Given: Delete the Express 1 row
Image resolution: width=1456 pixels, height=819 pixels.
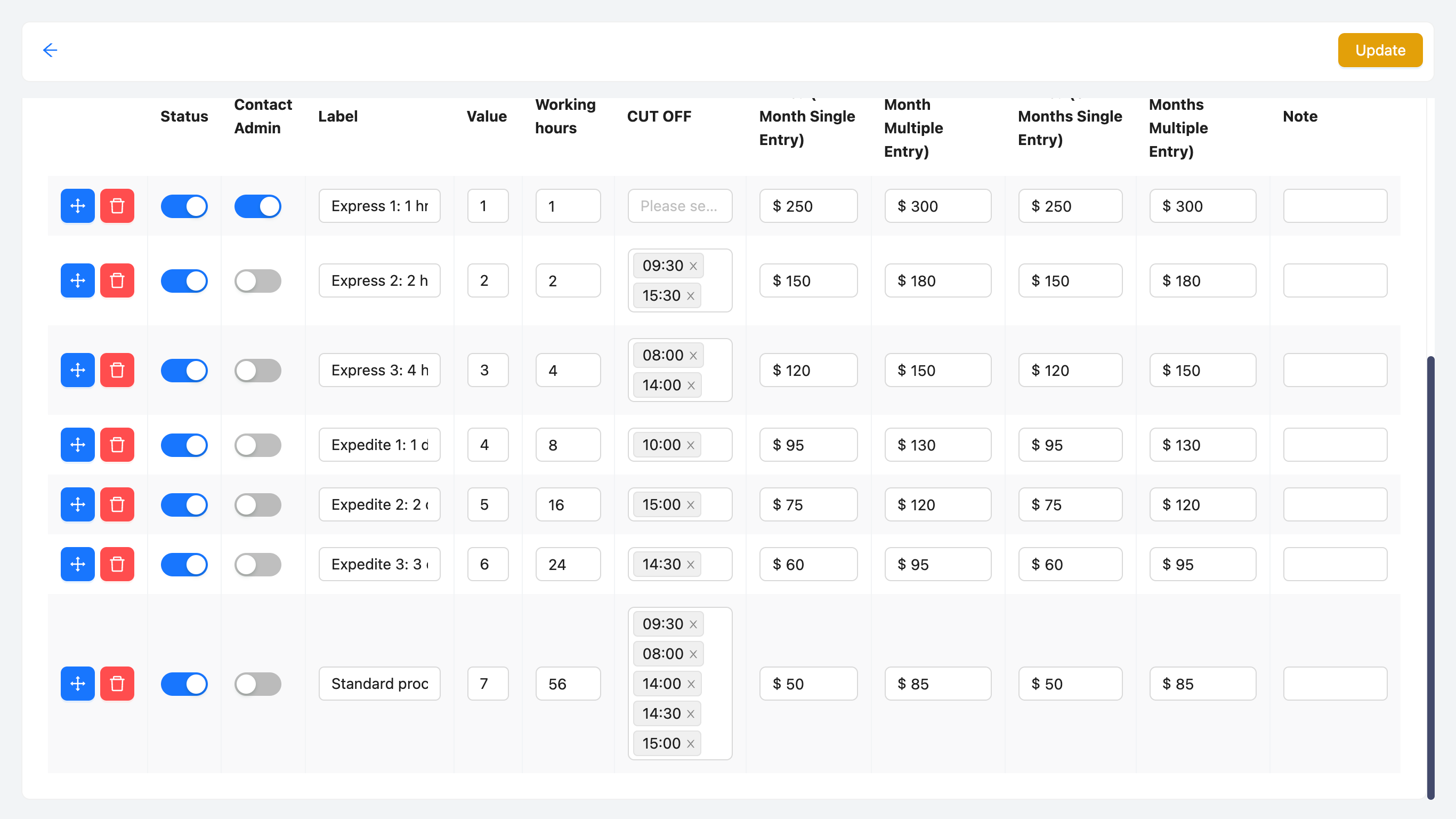Looking at the screenshot, I should [117, 206].
